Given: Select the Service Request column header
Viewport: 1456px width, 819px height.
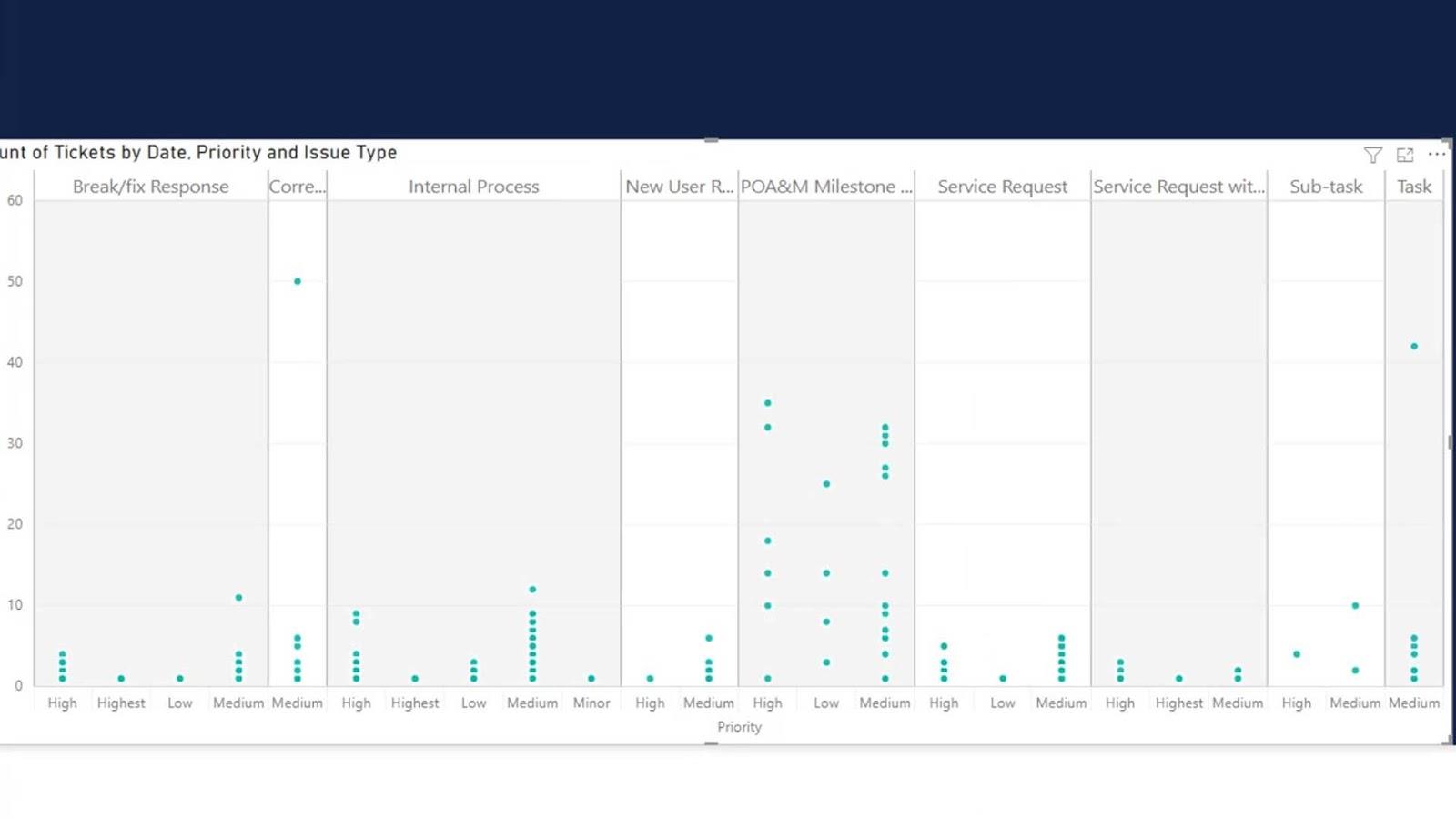Looking at the screenshot, I should point(1002,187).
